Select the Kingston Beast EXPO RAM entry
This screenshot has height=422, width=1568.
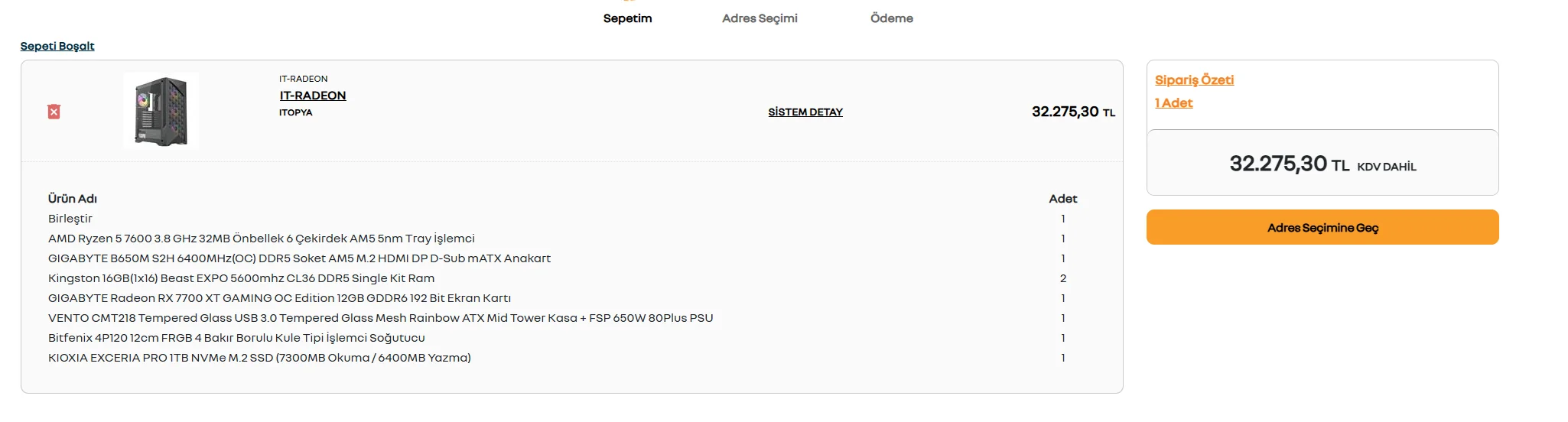pos(241,278)
